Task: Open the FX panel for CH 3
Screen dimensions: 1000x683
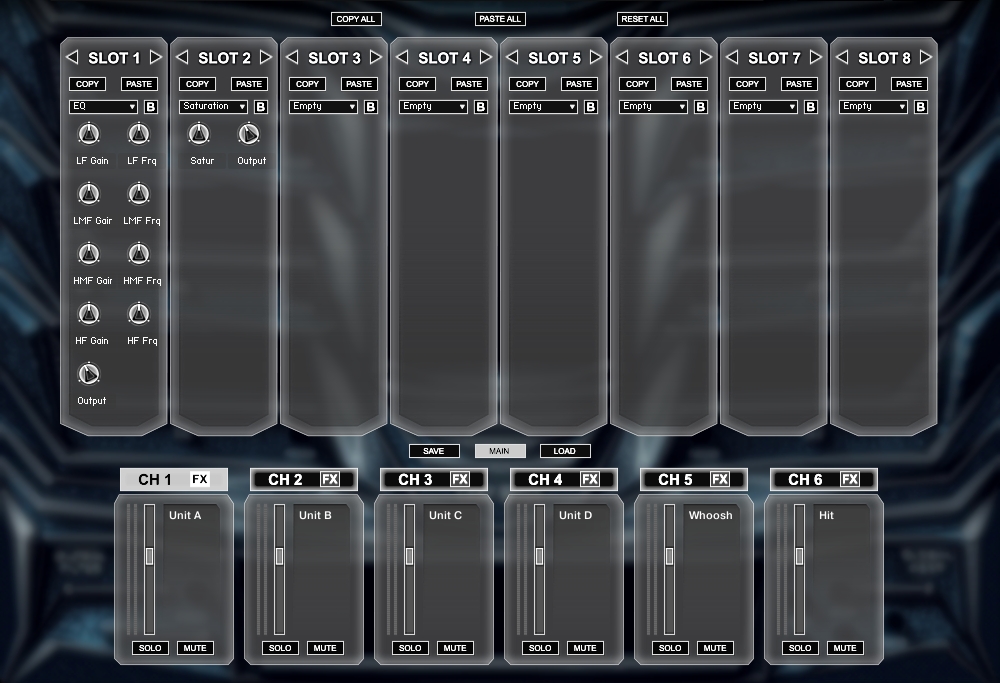Action: 460,480
